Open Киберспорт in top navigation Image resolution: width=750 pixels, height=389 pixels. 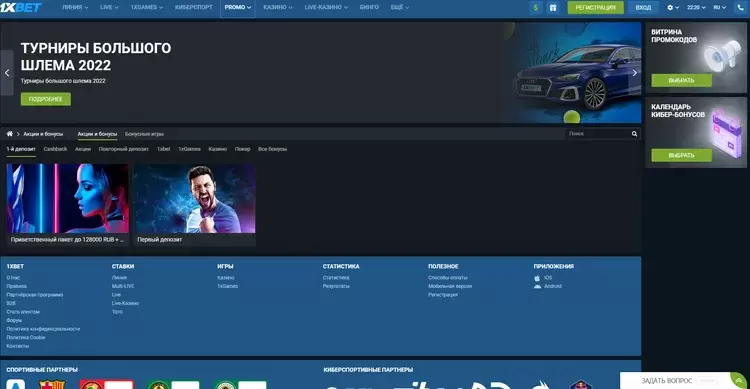(194, 8)
